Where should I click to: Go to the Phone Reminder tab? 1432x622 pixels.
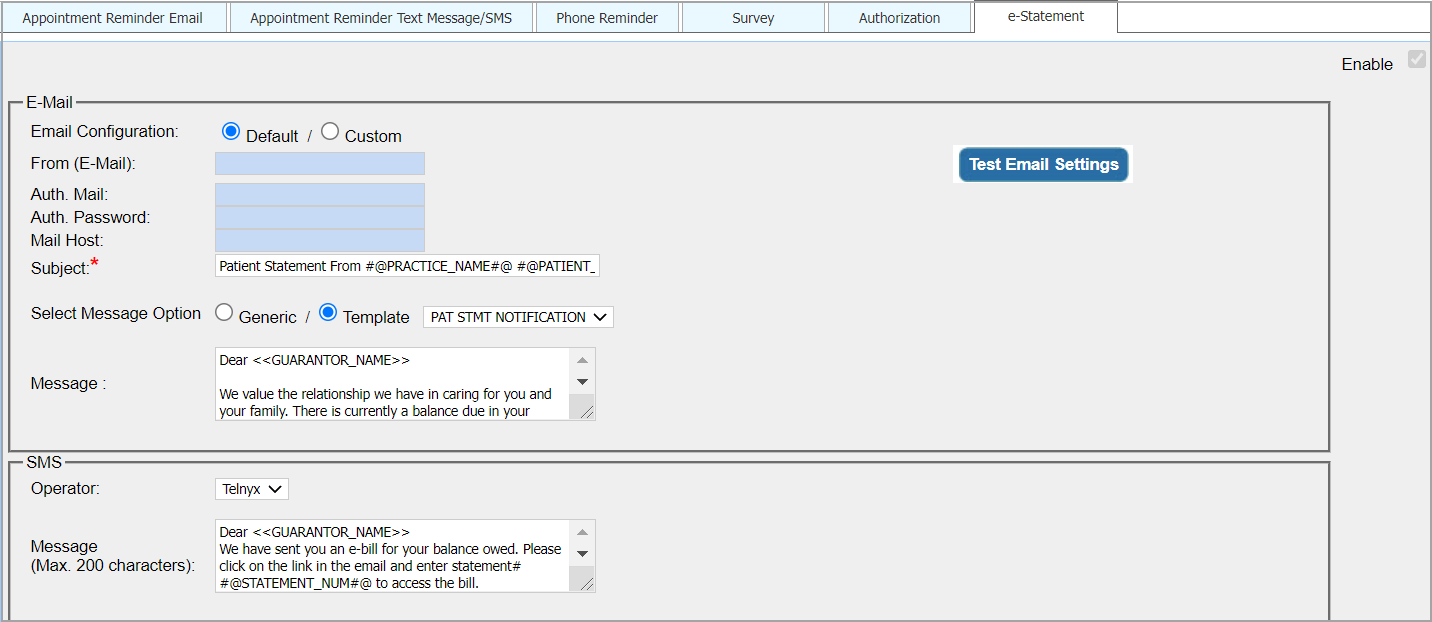[x=607, y=18]
